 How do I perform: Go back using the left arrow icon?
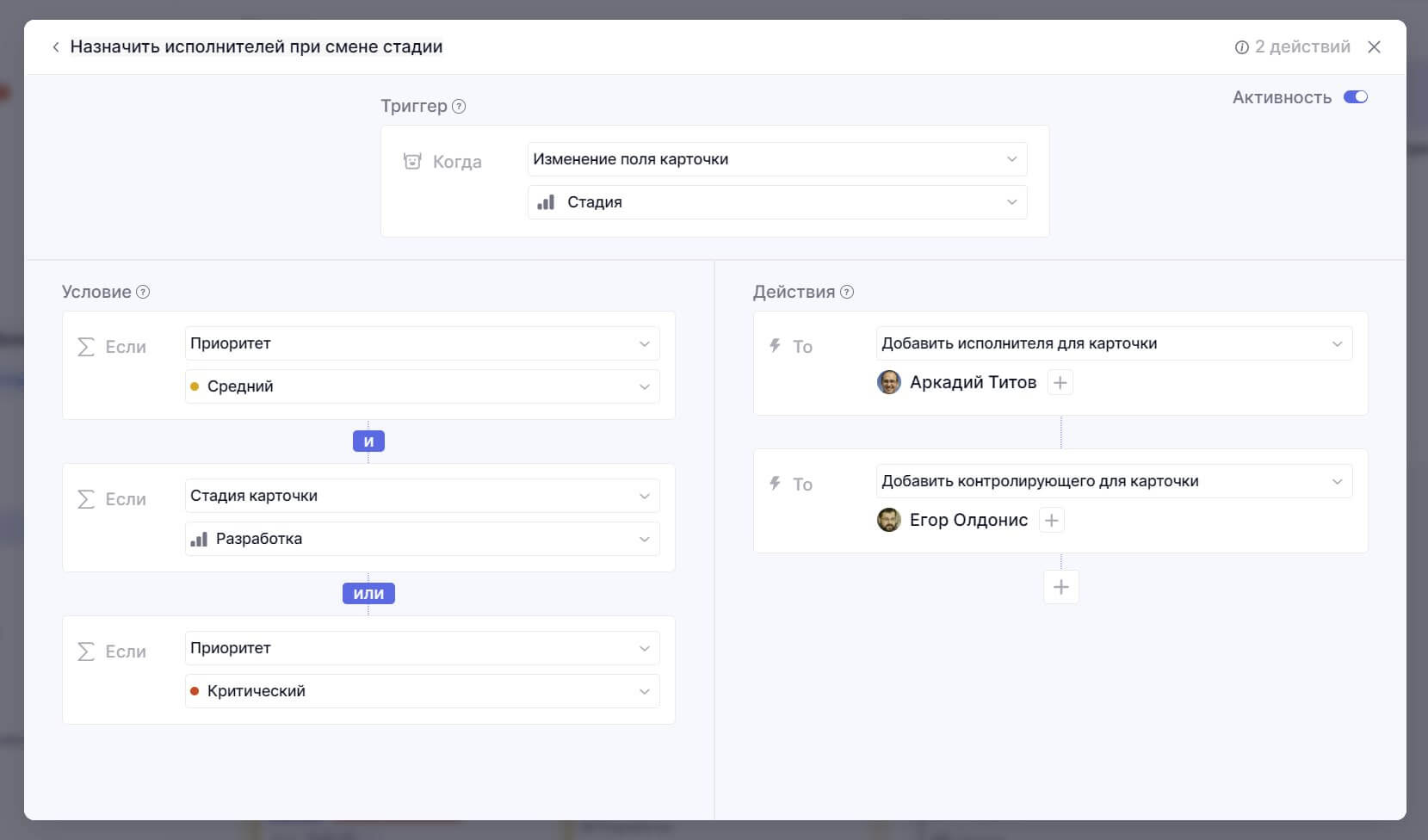tap(55, 47)
